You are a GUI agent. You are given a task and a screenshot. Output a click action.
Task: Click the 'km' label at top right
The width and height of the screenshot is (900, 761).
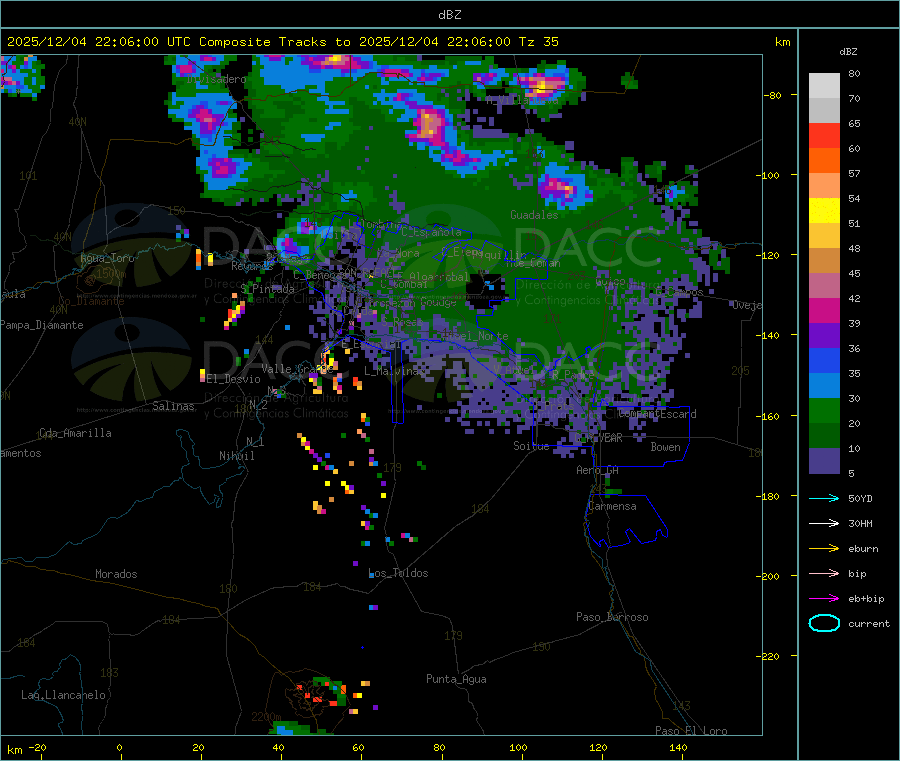tap(782, 42)
